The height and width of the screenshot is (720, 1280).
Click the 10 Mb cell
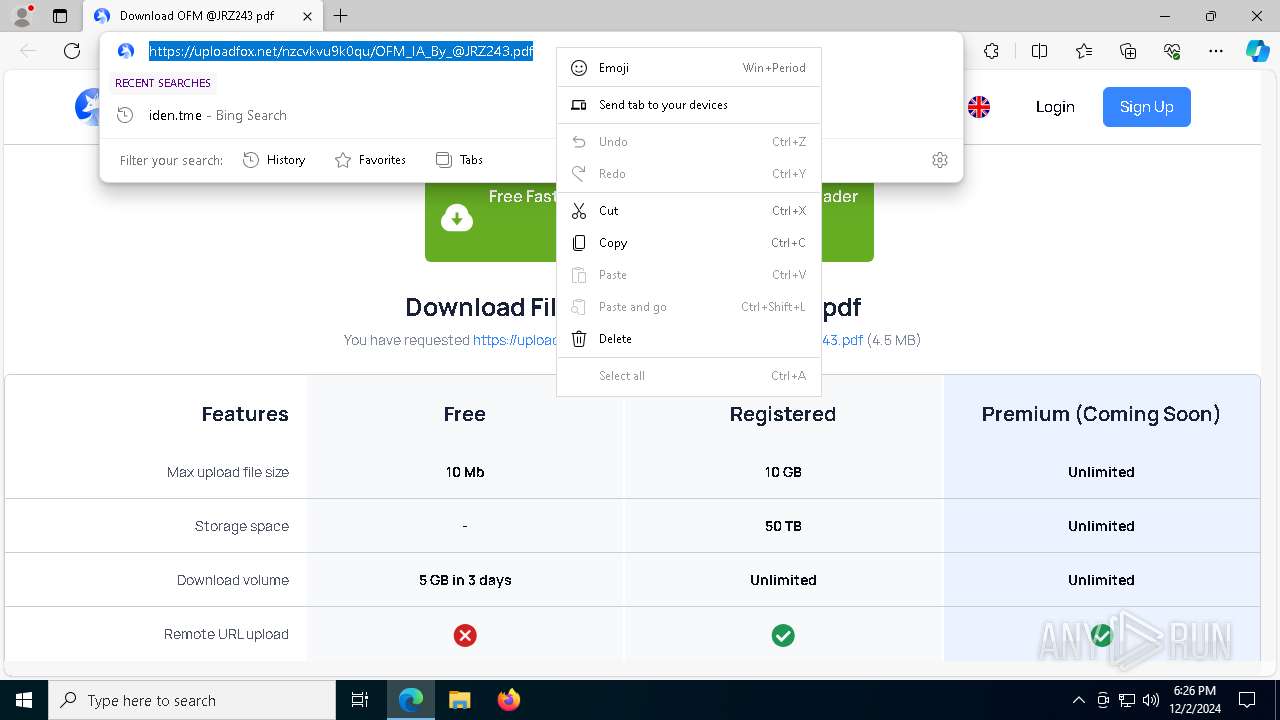pos(465,472)
